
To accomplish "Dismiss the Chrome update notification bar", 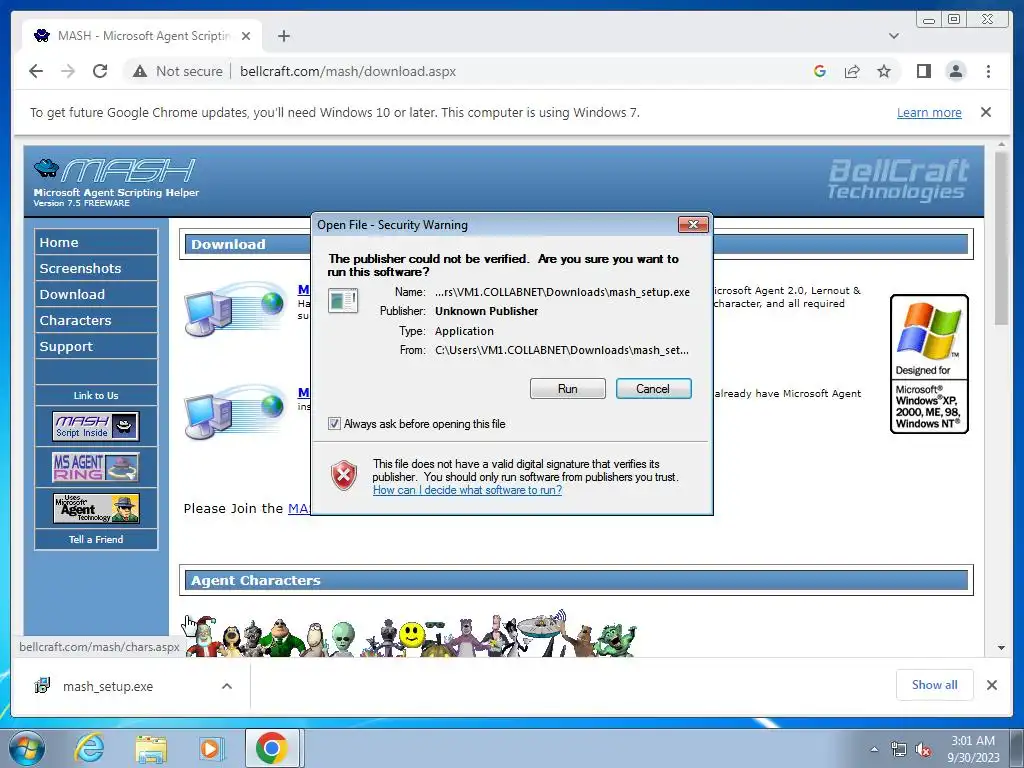I will (x=986, y=112).
